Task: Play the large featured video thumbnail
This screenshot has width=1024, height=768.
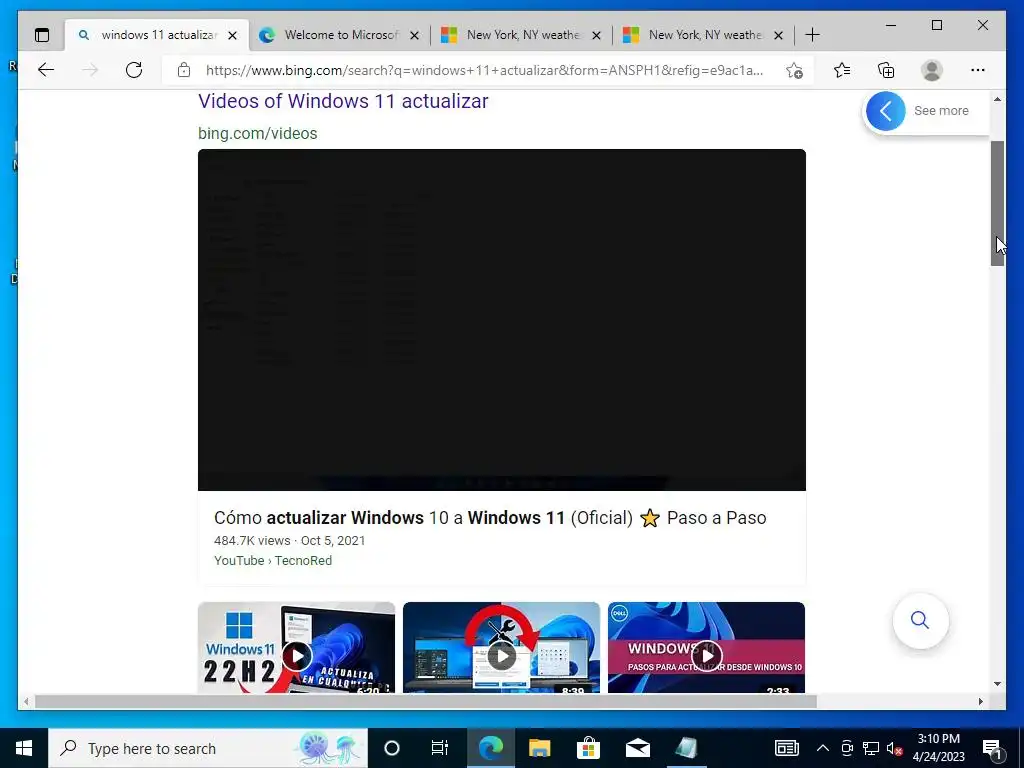Action: click(x=502, y=320)
